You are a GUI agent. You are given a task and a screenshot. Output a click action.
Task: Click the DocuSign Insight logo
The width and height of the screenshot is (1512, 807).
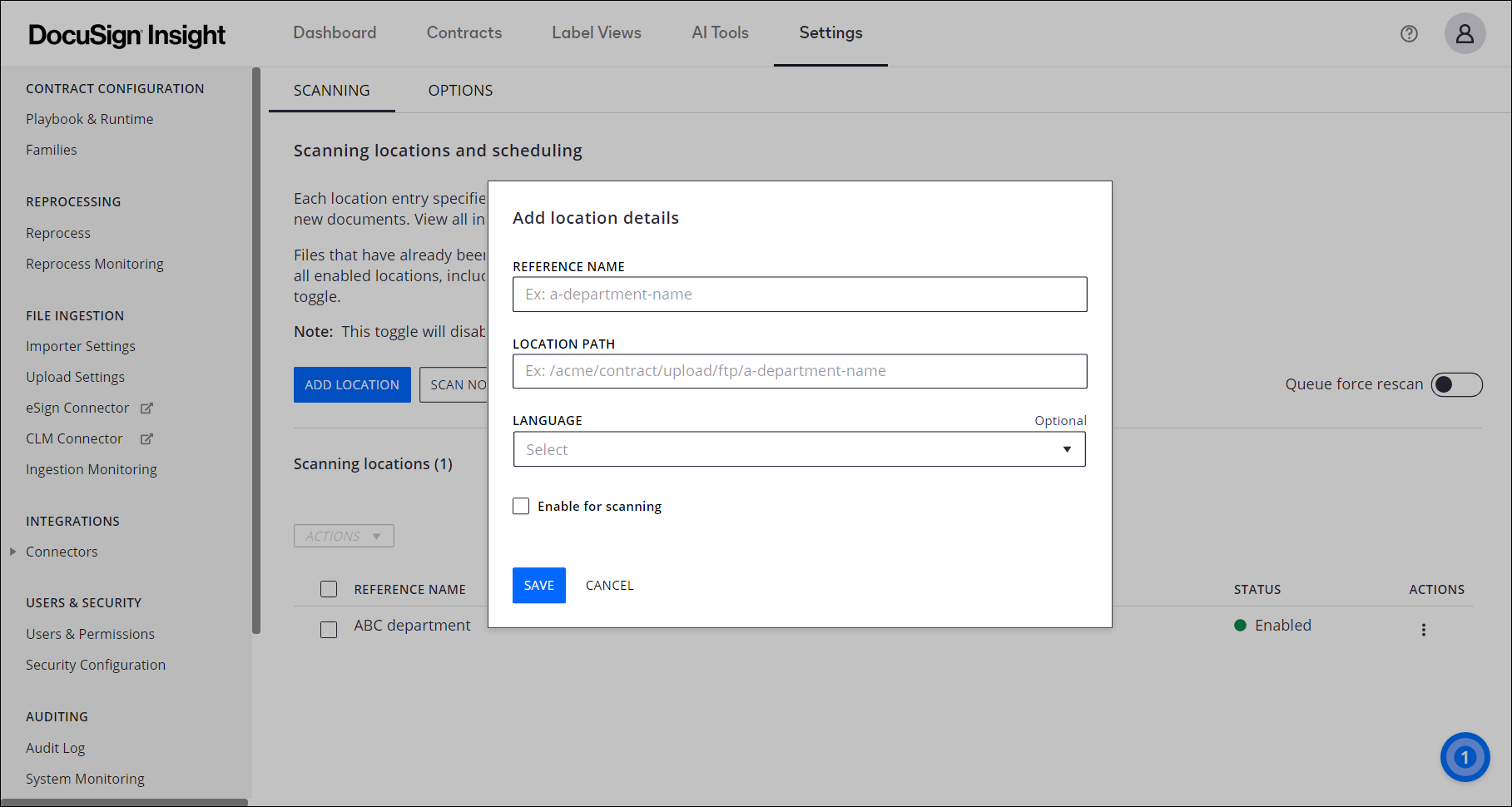click(x=126, y=33)
